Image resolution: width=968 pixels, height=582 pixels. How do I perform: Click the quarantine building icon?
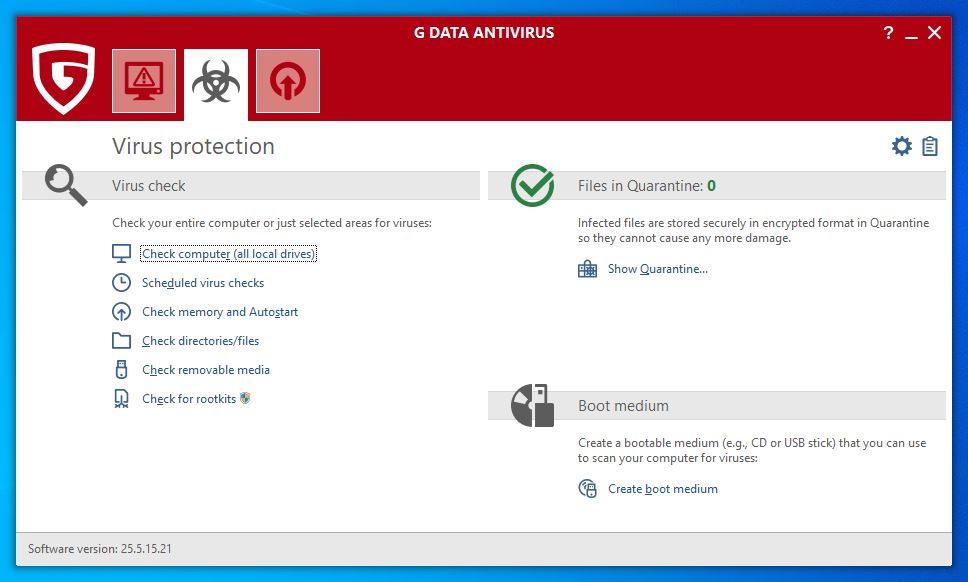tap(587, 269)
